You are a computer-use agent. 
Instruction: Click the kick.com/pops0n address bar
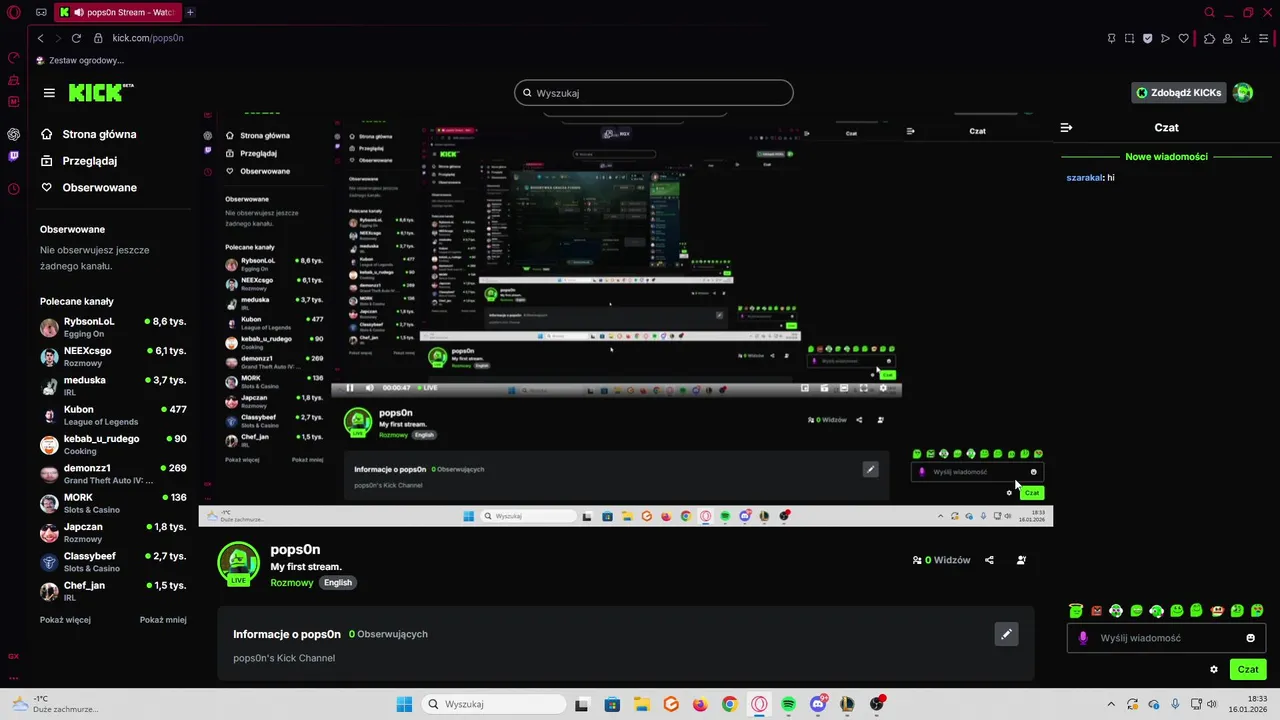click(x=148, y=38)
